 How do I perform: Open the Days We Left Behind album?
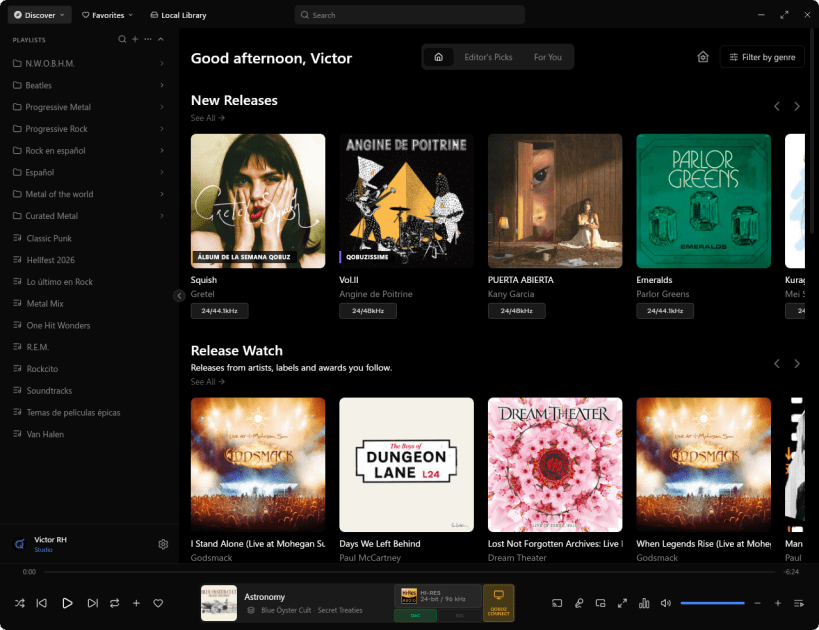(406, 465)
